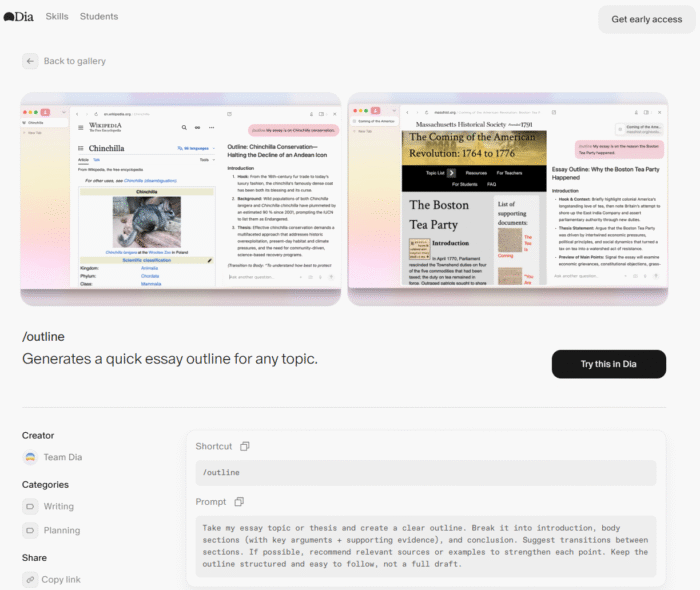
Task: Open the Team Dia creator name link
Action: [x=62, y=457]
